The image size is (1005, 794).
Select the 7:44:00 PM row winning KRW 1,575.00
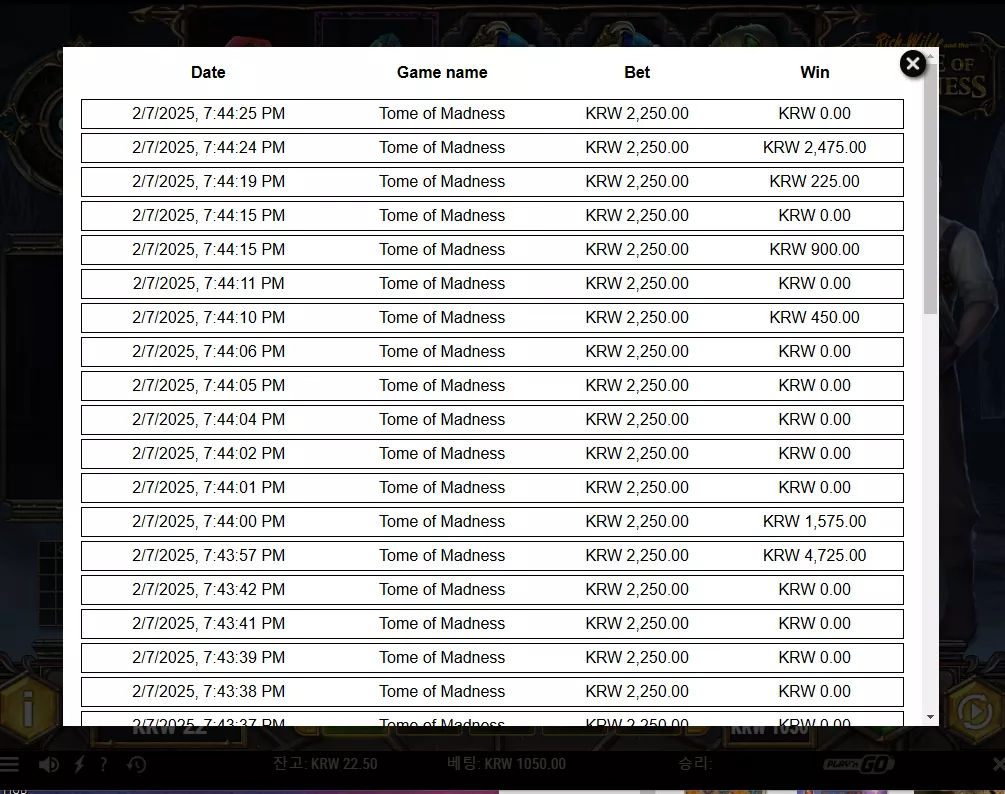(492, 522)
